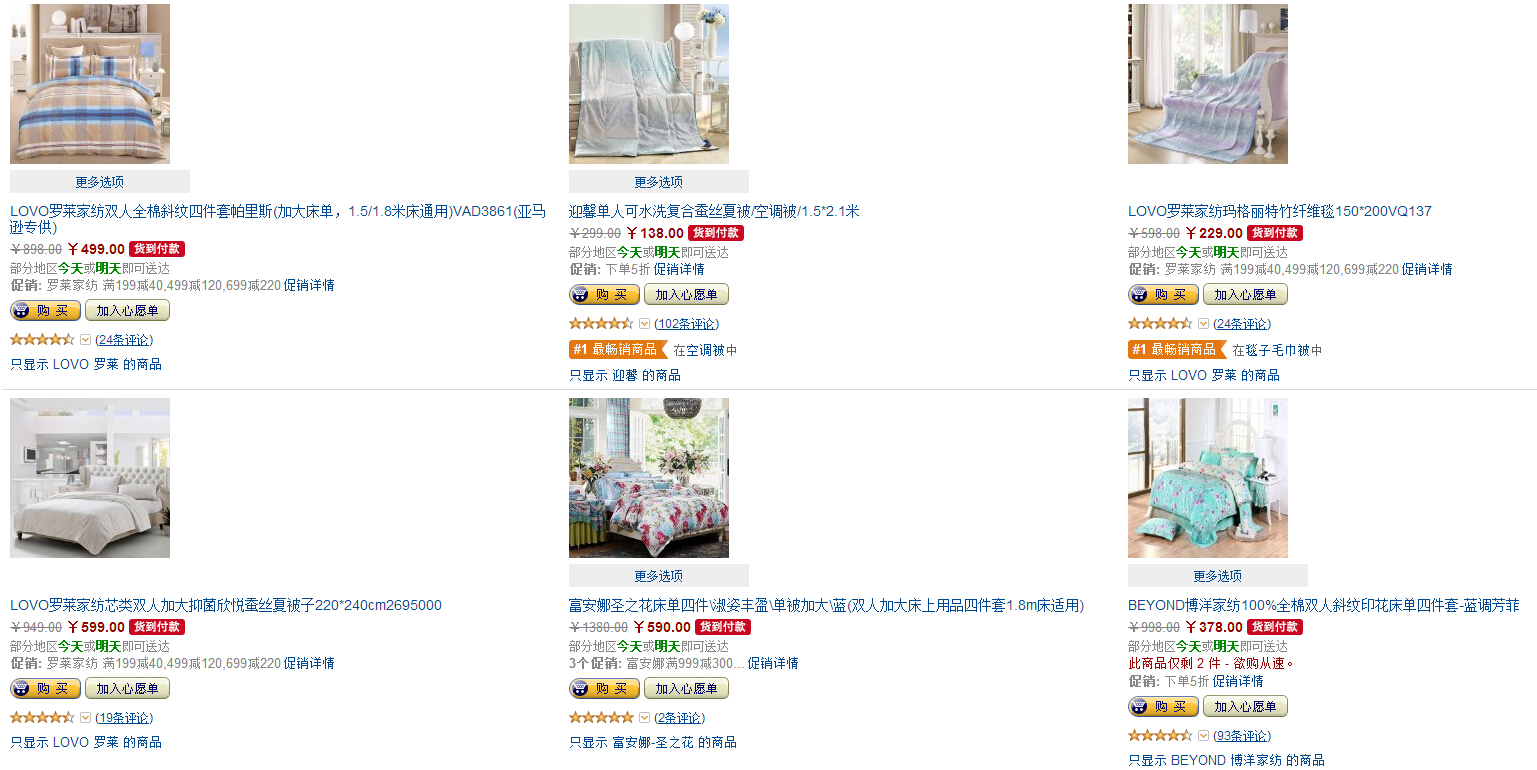This screenshot has height=770, width=1537.
Task: Open thumbnail of 富安娜圣之花 floral bedding
Action: tap(649, 478)
